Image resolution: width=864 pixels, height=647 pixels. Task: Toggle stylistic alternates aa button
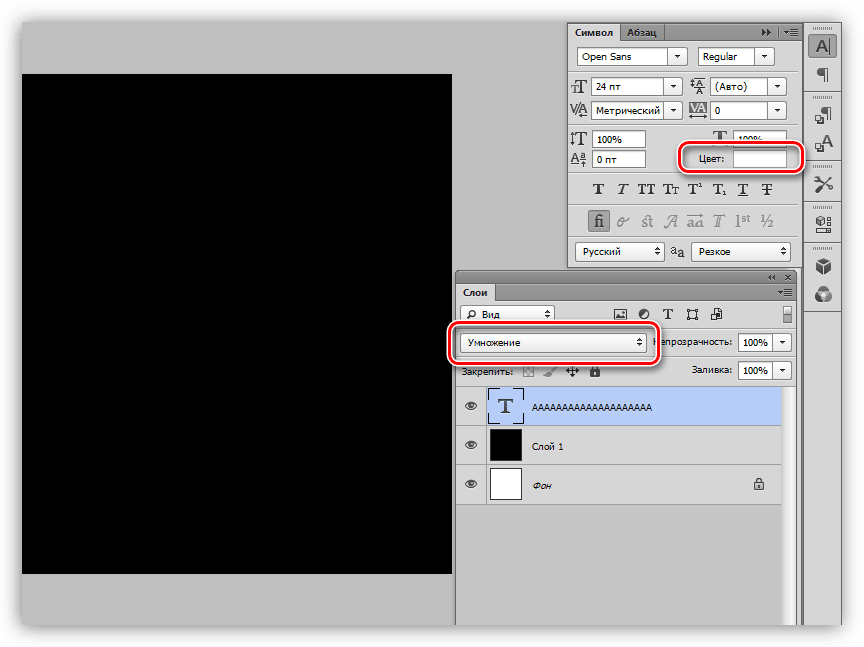[x=695, y=221]
